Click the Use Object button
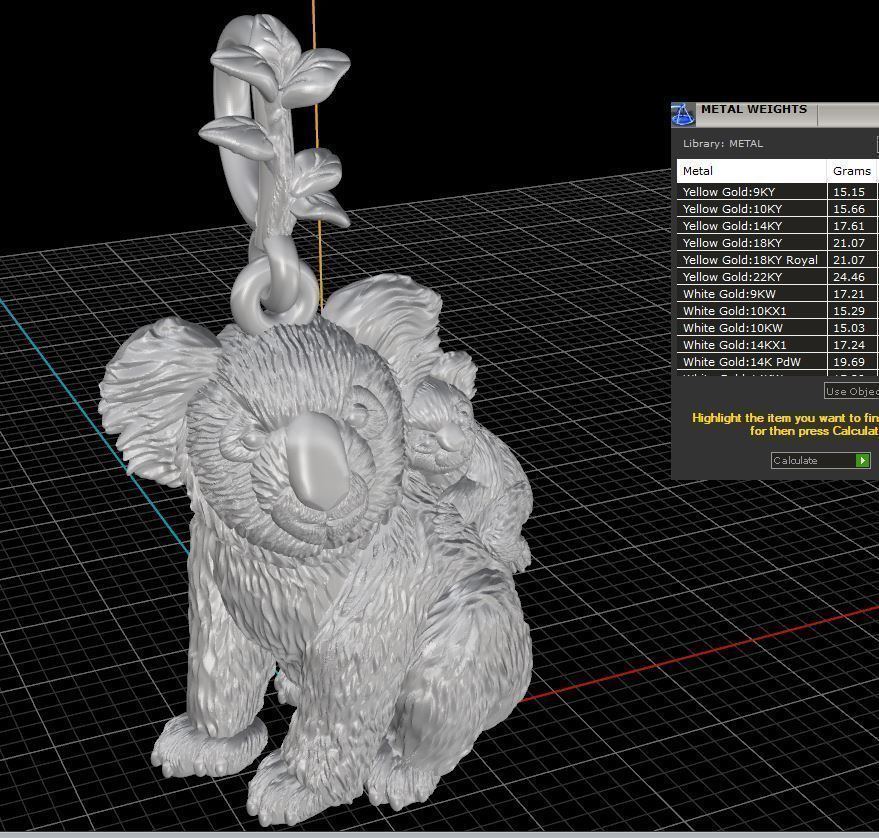This screenshot has height=838, width=879. 852,391
